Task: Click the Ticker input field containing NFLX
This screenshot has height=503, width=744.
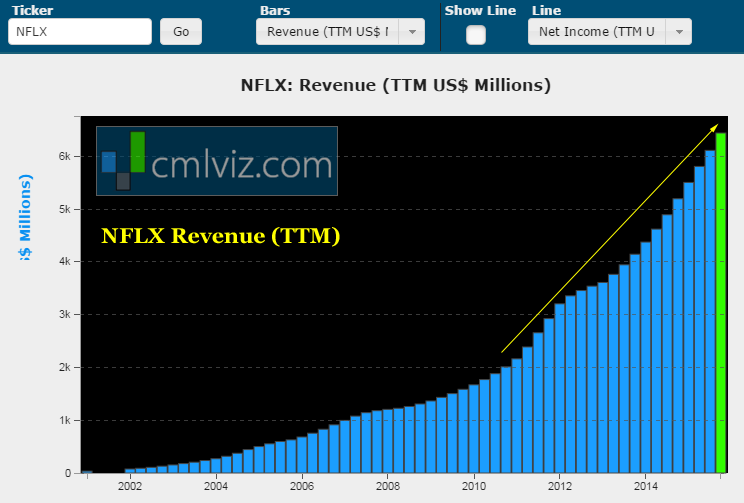Action: 80,32
